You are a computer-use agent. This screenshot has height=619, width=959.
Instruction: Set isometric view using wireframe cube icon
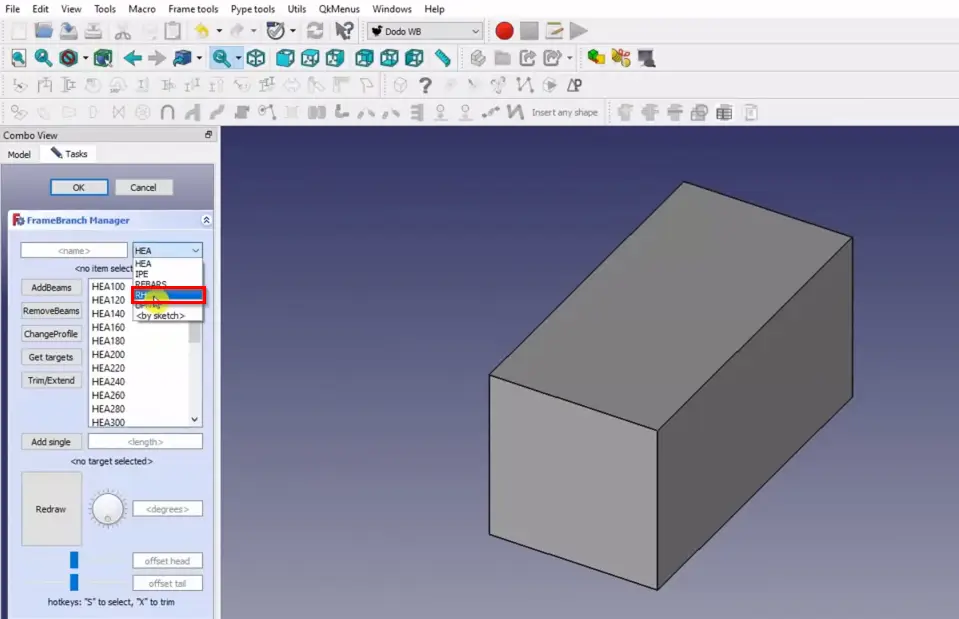256,58
